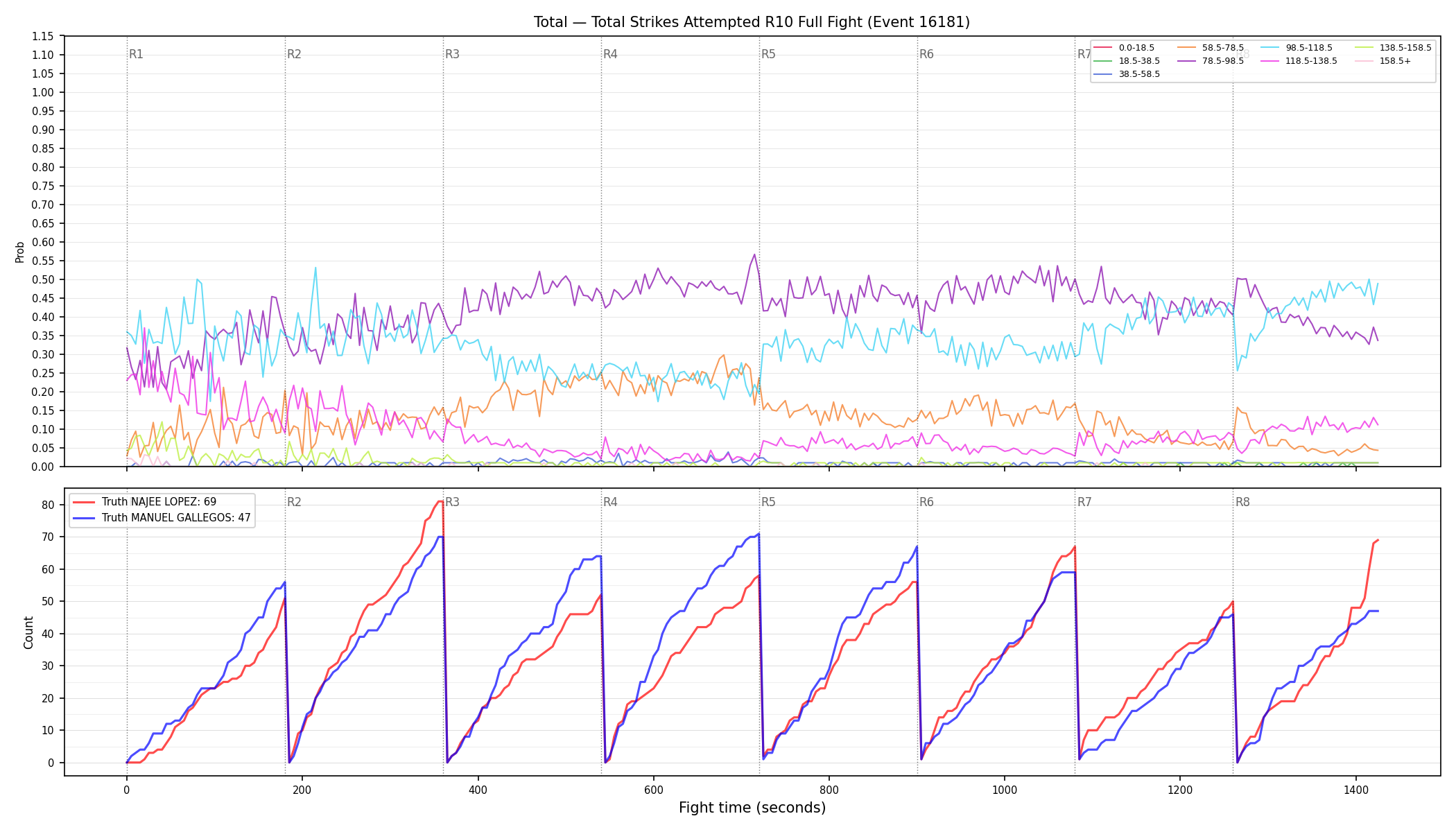Click the '0.0-18.5' legend label
The height and width of the screenshot is (832, 1456).
click(x=1136, y=48)
